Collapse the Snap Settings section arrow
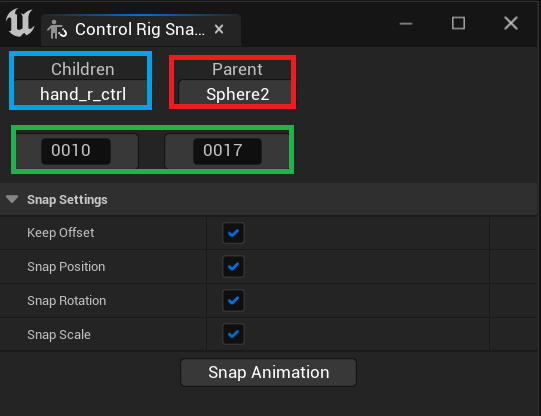 (12, 199)
